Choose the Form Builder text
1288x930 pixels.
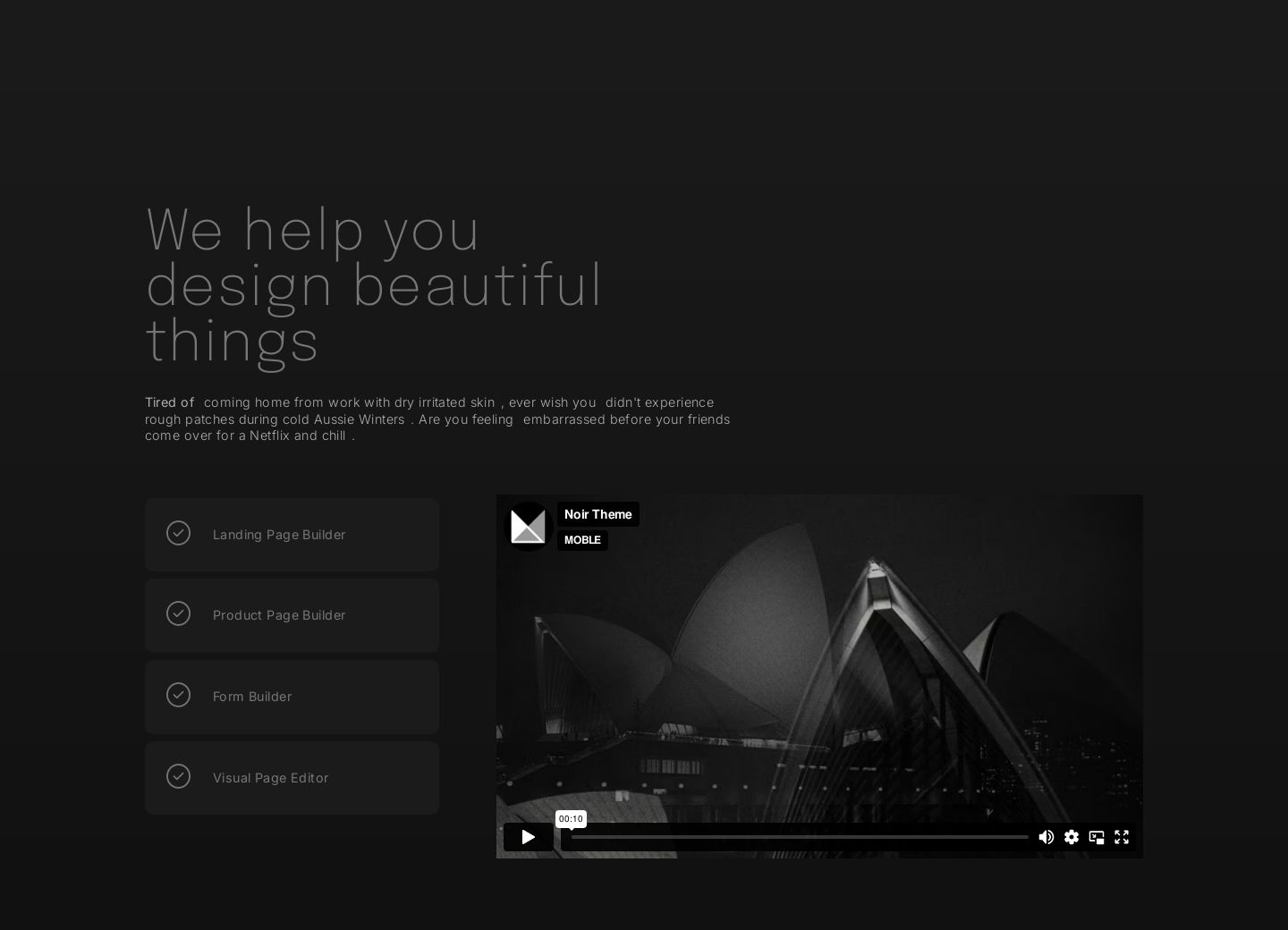pyautogui.click(x=252, y=697)
